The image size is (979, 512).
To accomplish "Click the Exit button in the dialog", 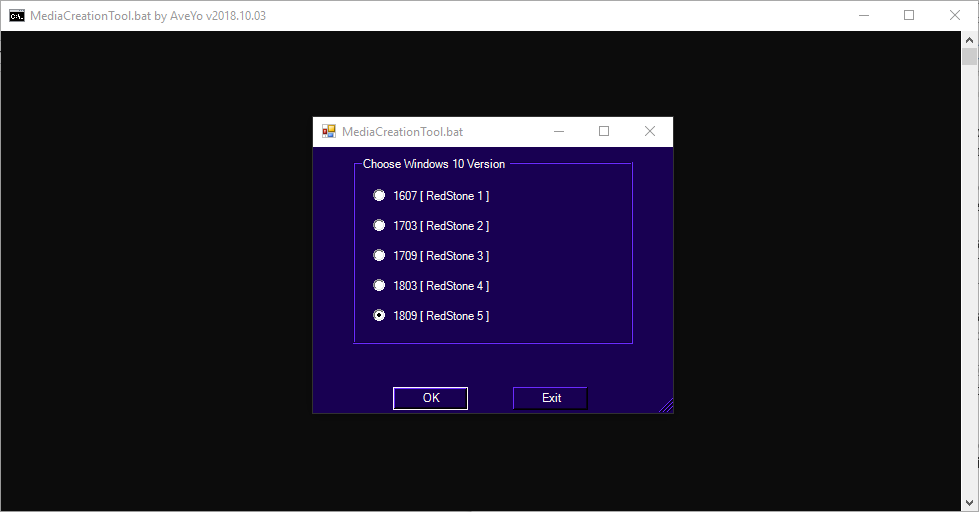I will point(550,398).
